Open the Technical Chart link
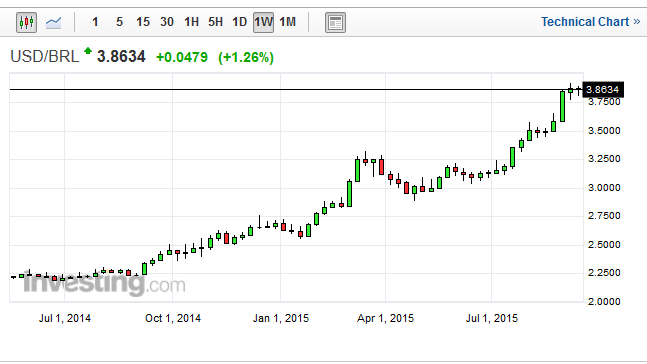Screen dimensions: 647x364 tap(590, 22)
